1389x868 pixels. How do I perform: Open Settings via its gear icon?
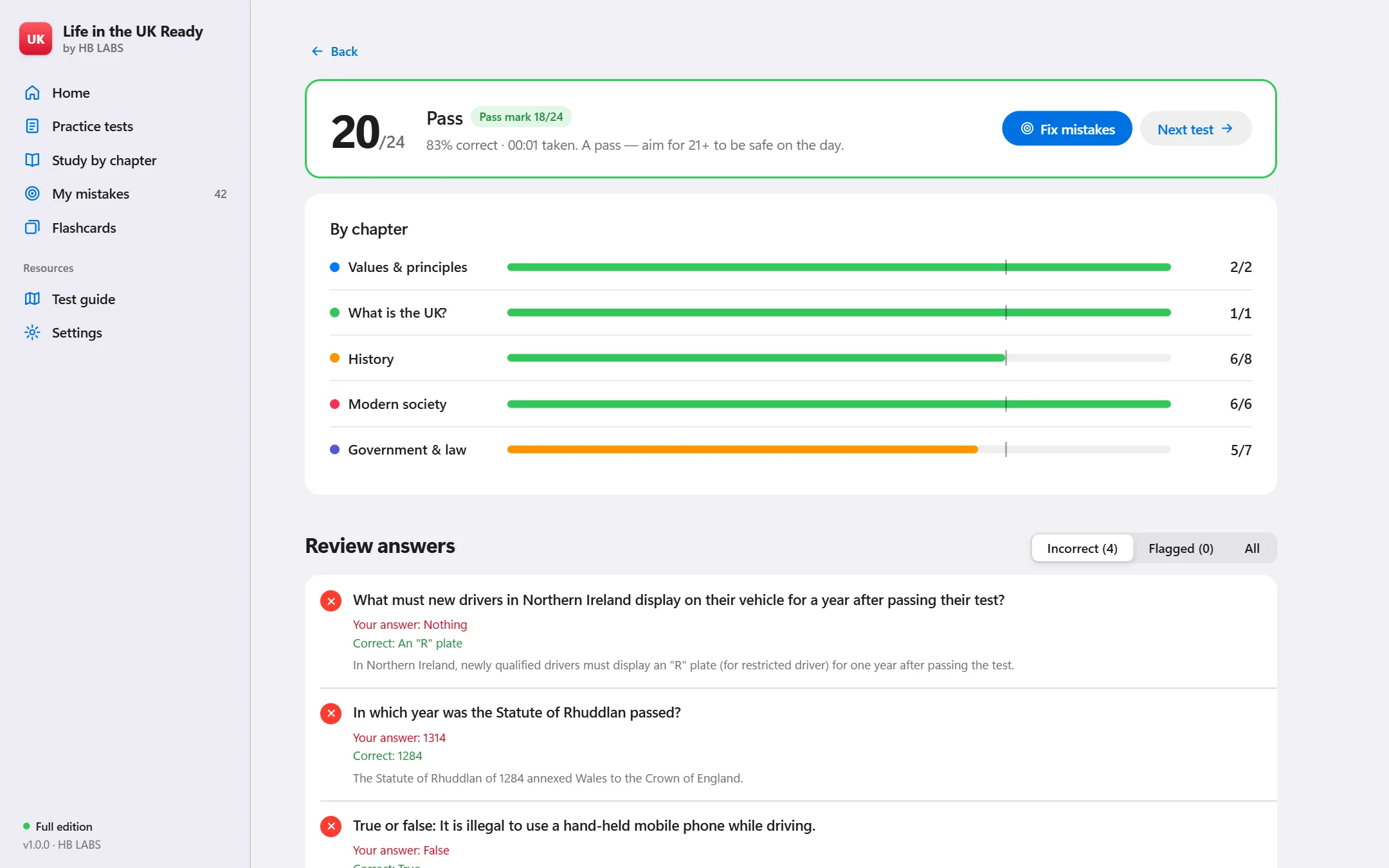32,332
